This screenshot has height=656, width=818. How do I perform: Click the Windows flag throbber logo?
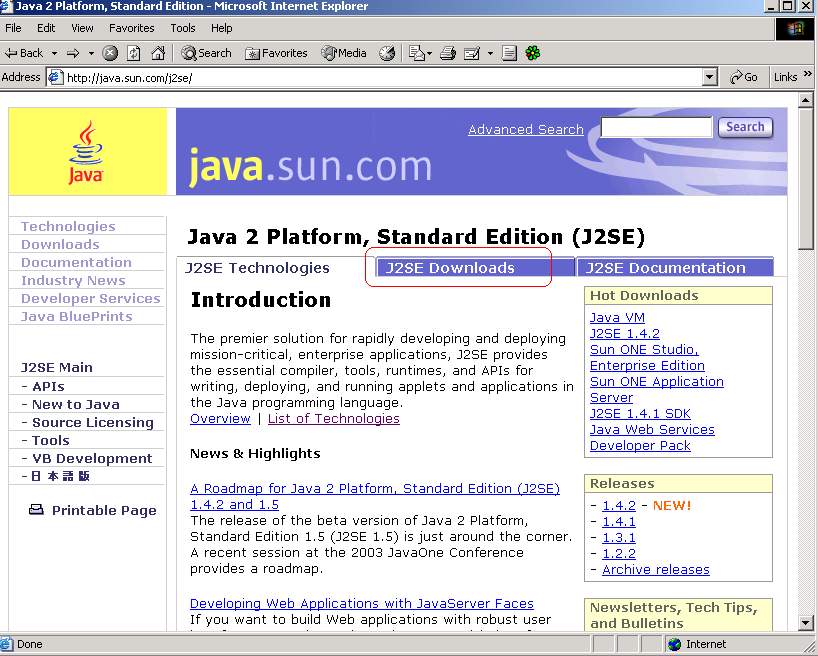pyautogui.click(x=795, y=29)
